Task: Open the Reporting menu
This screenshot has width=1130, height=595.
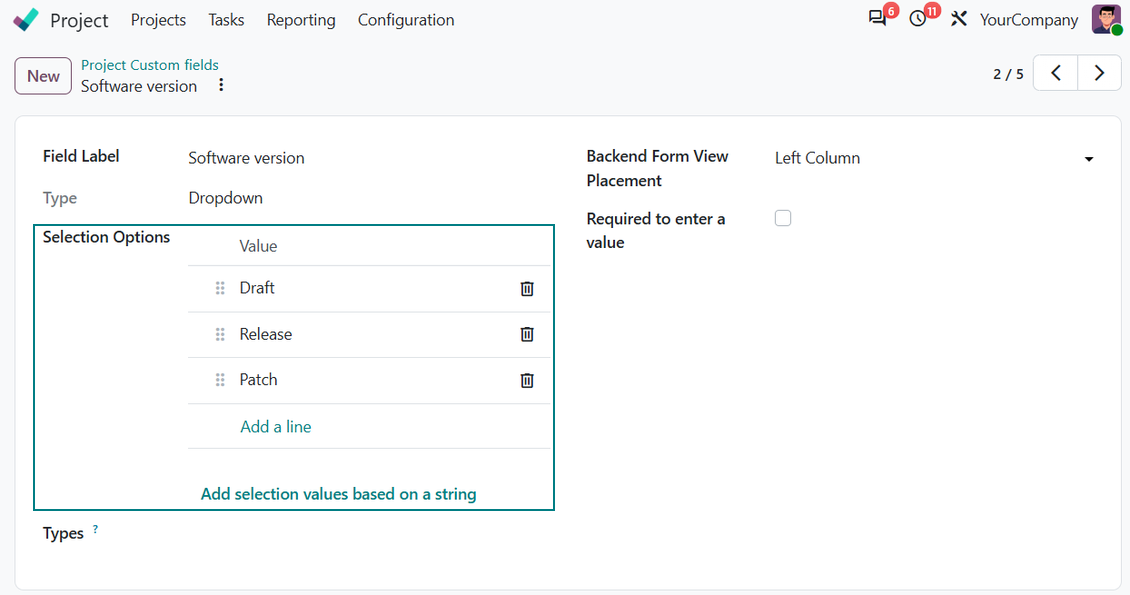Action: (x=301, y=20)
